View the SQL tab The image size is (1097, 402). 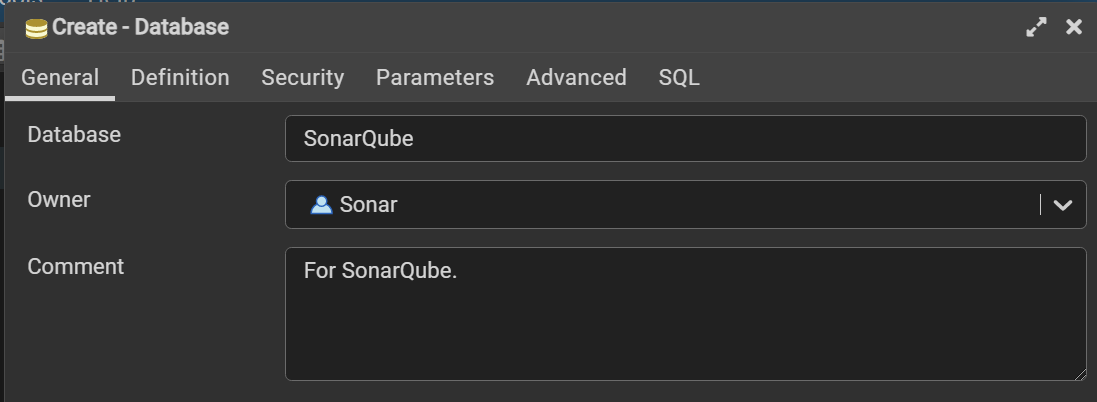[679, 78]
